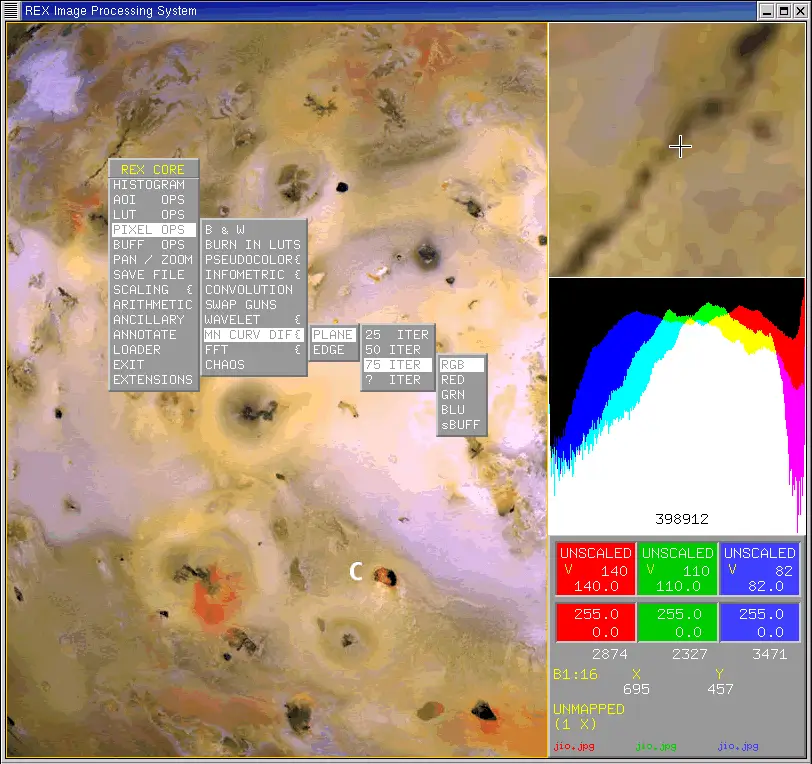812x764 pixels.
Task: Choose RGB from the channel submenu
Action: [461, 365]
